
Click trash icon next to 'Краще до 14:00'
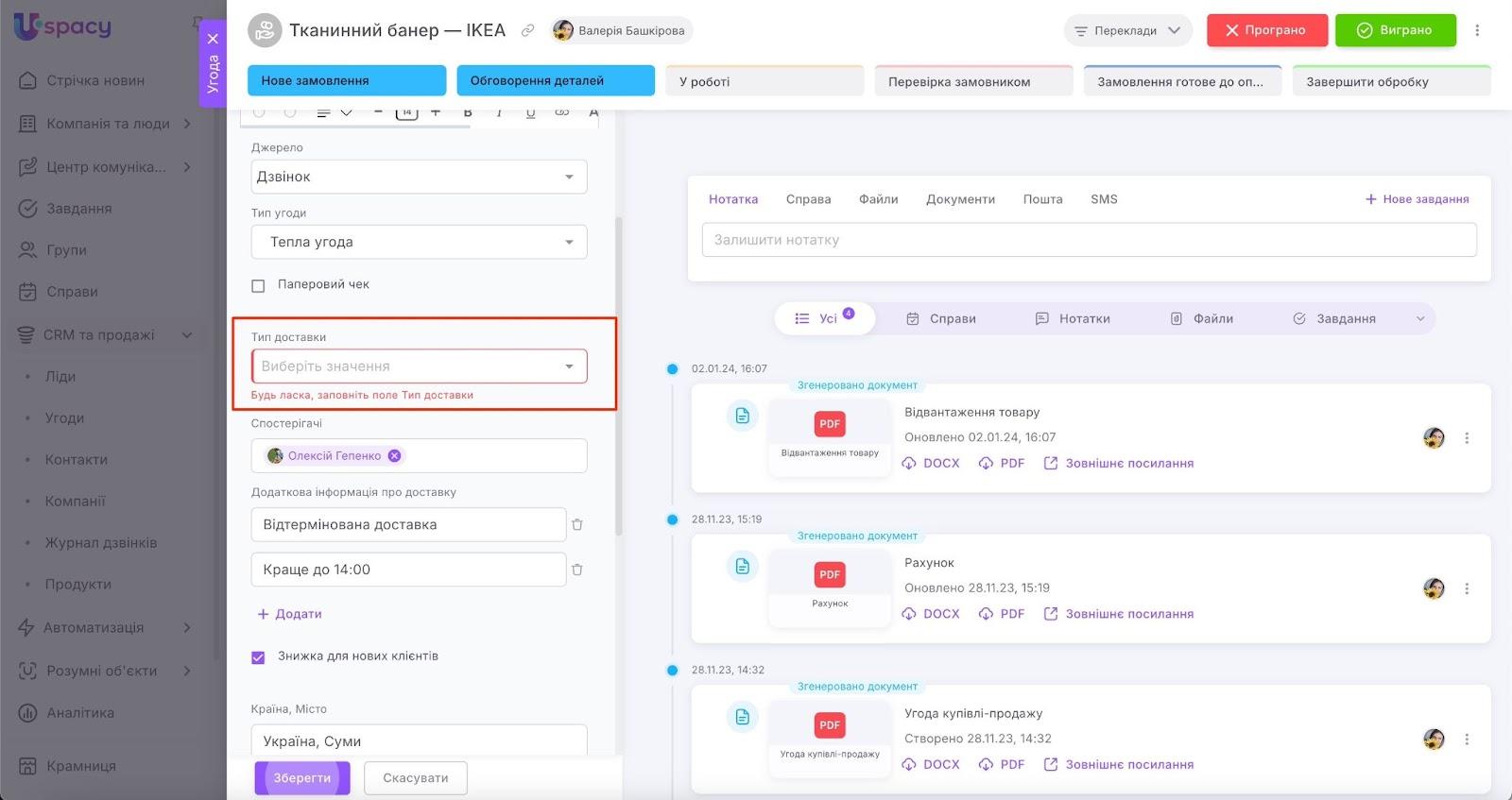tap(577, 570)
